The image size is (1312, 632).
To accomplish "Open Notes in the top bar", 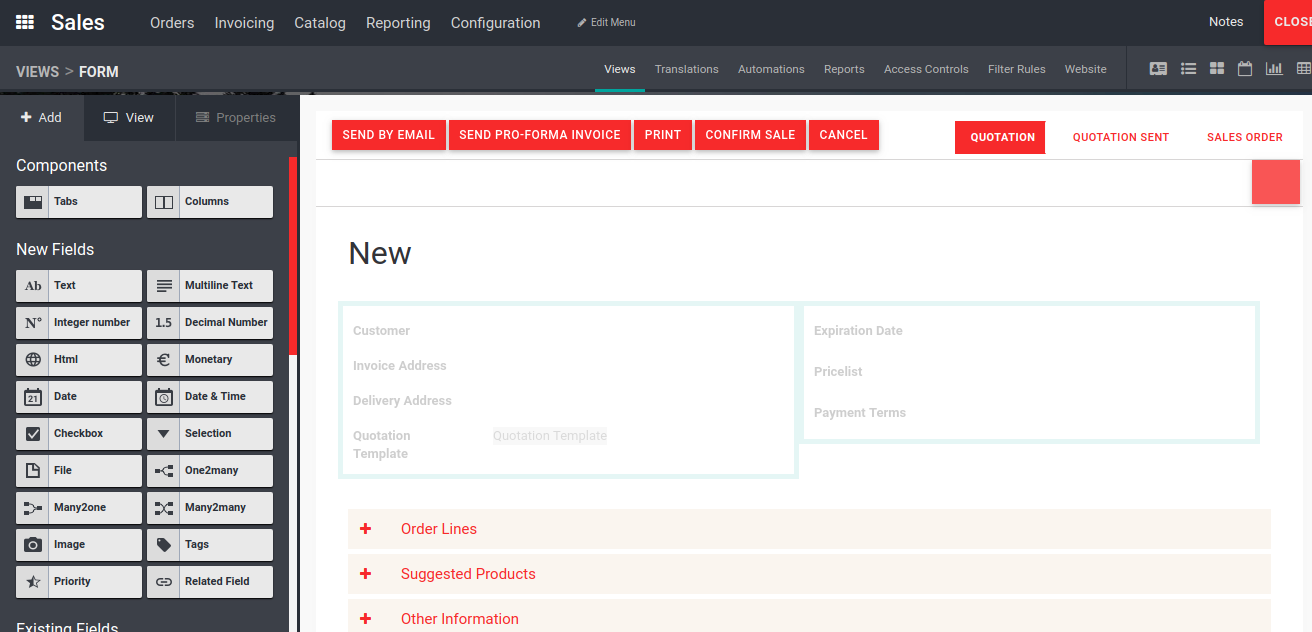I will [1226, 22].
